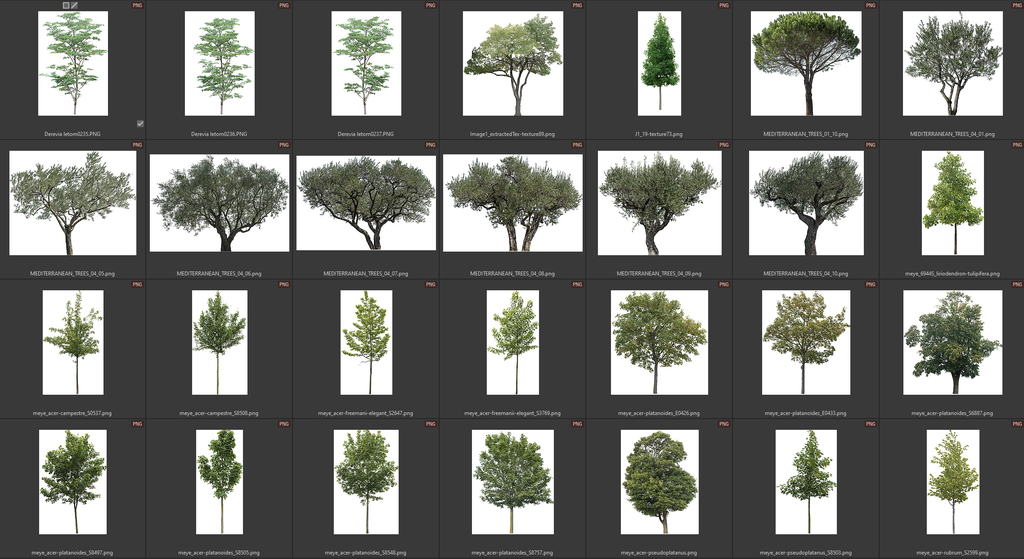The height and width of the screenshot is (559, 1024).
Task: Click the meye_acer-platanoides_S8757.png filename label
Action: pos(513,552)
